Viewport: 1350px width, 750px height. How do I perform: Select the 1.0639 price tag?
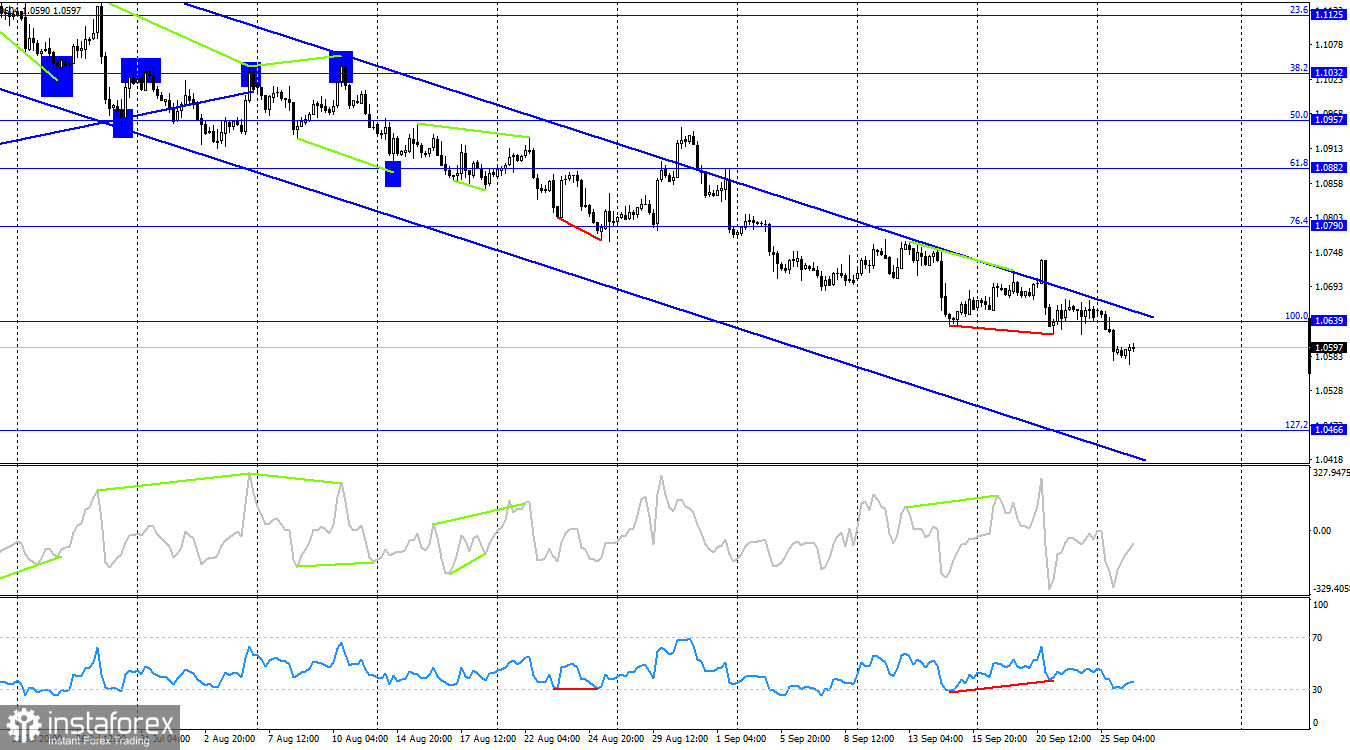1330,322
